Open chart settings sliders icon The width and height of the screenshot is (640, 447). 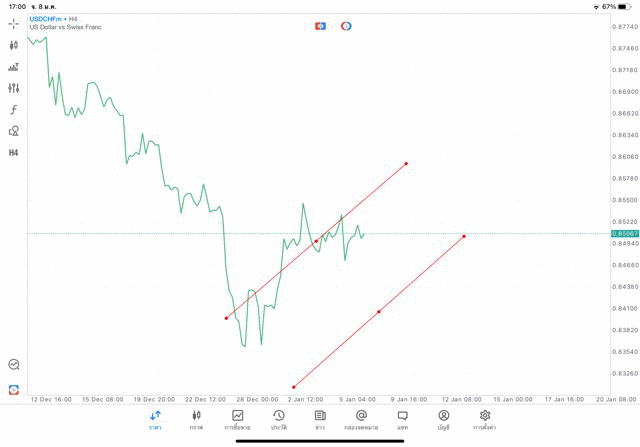[14, 88]
